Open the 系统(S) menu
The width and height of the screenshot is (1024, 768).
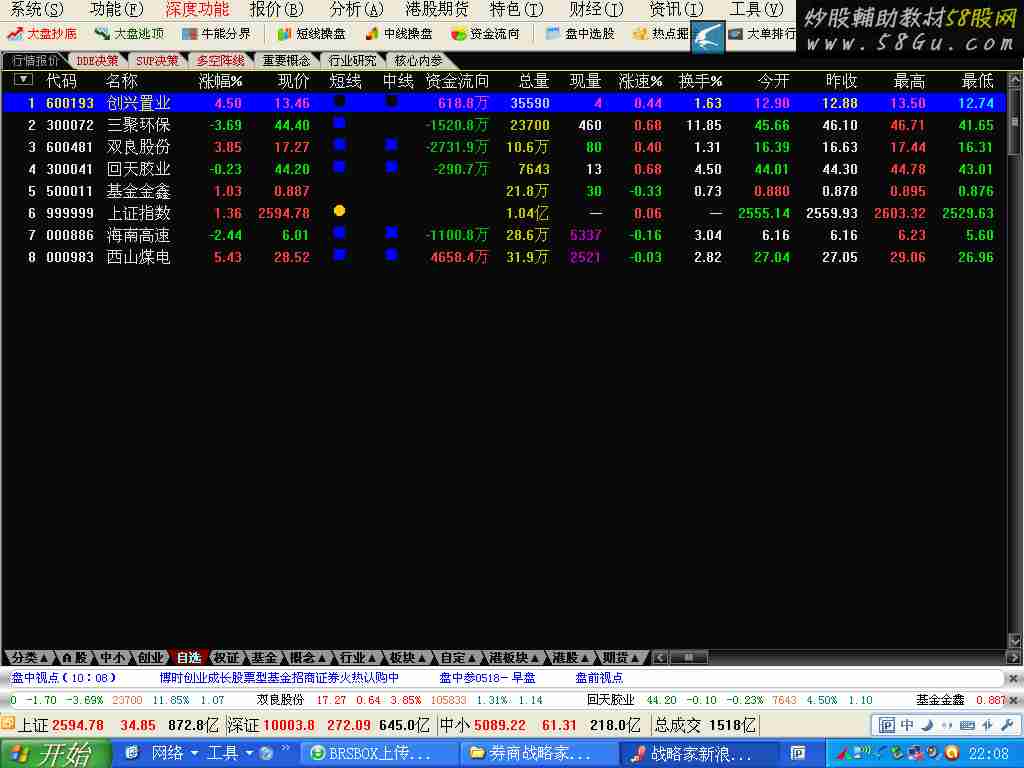(x=37, y=9)
